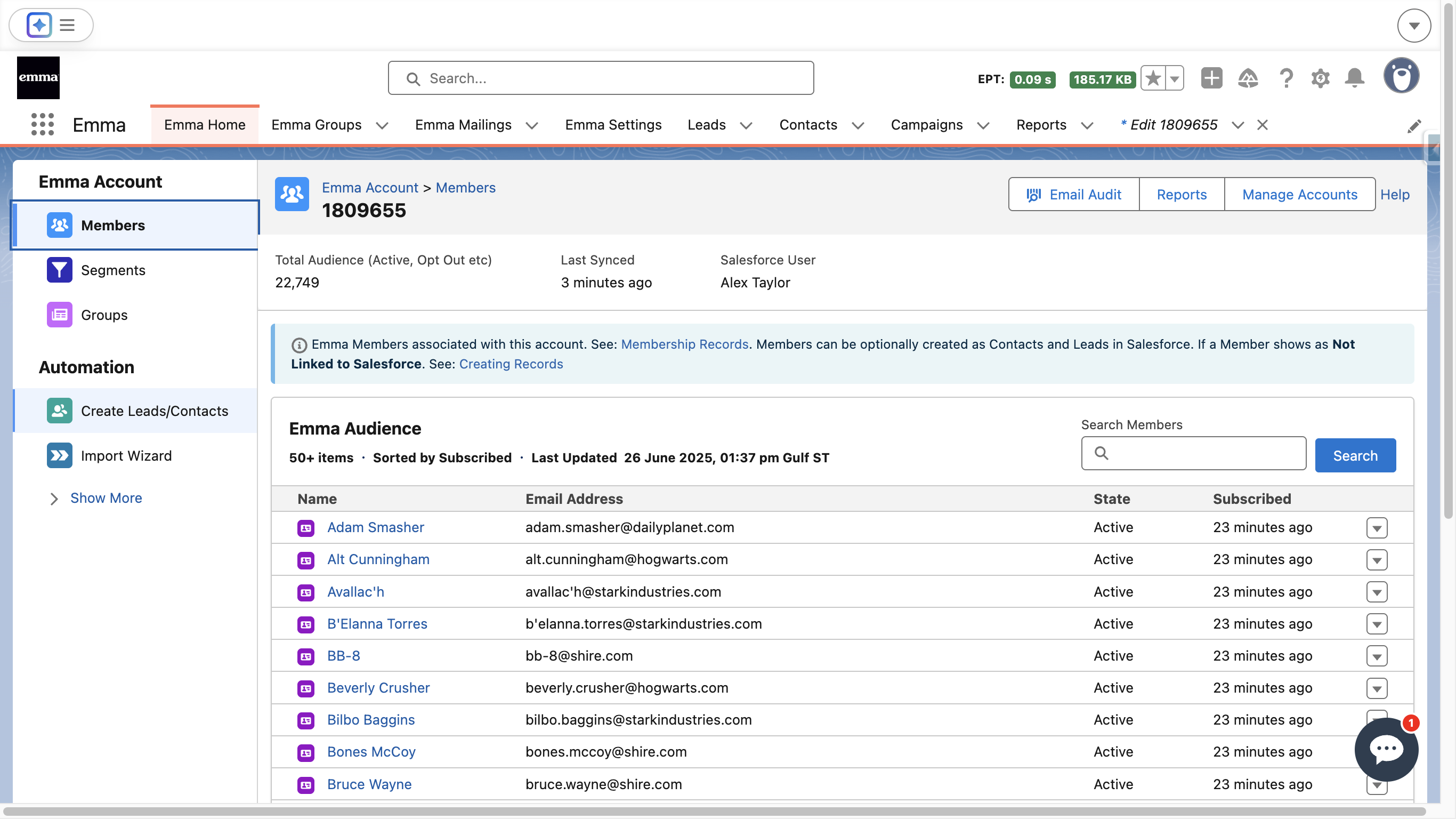This screenshot has width=1456, height=819.
Task: Click the emma logo
Action: 38,77
